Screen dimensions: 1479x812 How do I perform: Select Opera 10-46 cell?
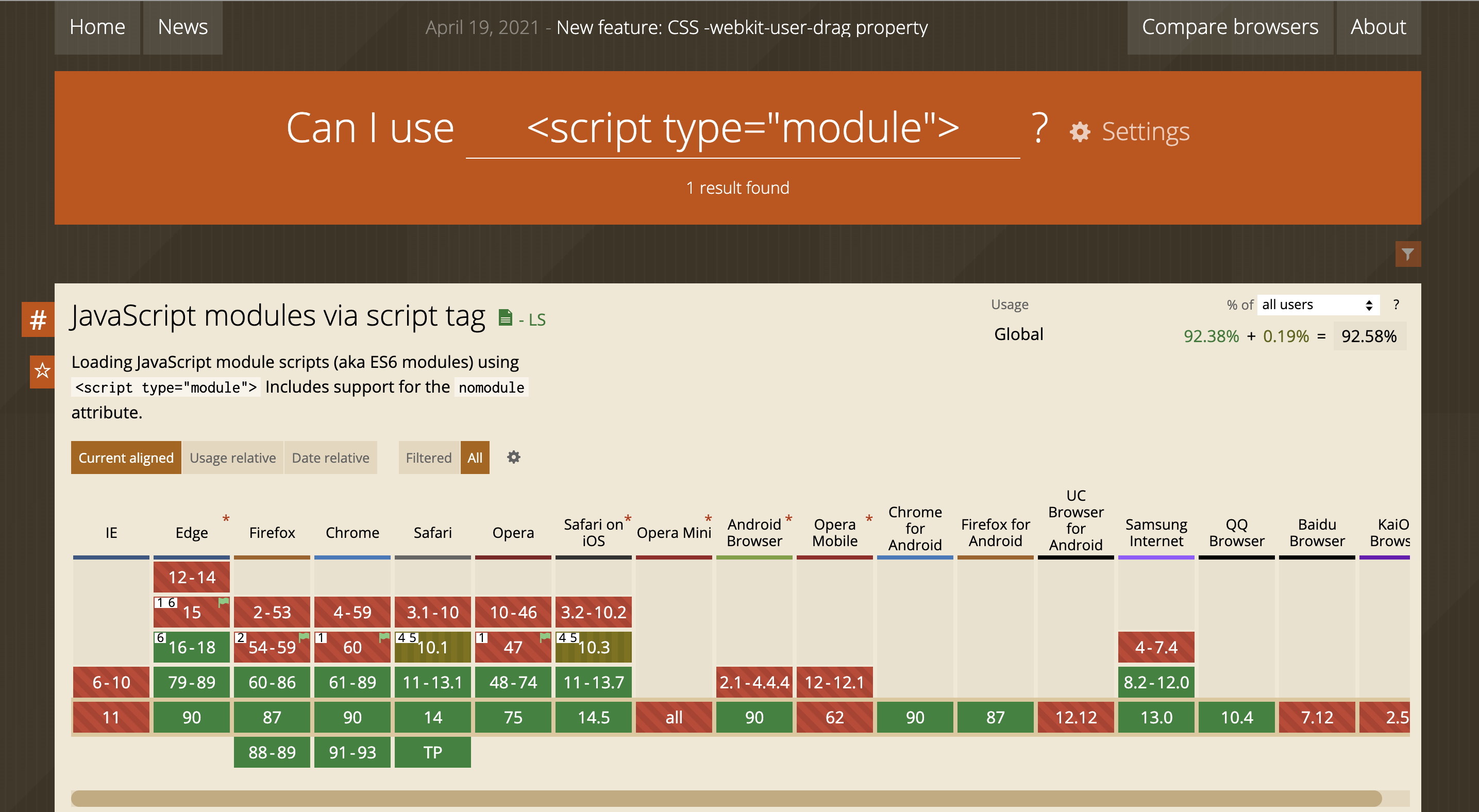[x=513, y=612]
